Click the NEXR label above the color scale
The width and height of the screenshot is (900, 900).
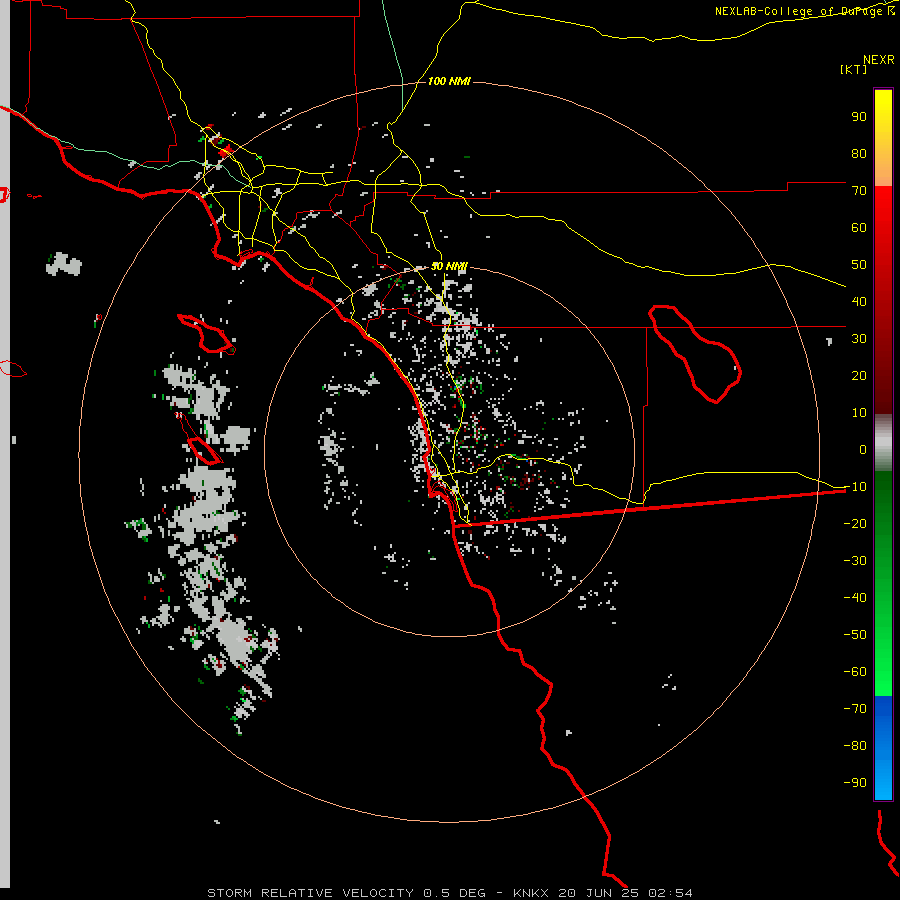pos(879,60)
